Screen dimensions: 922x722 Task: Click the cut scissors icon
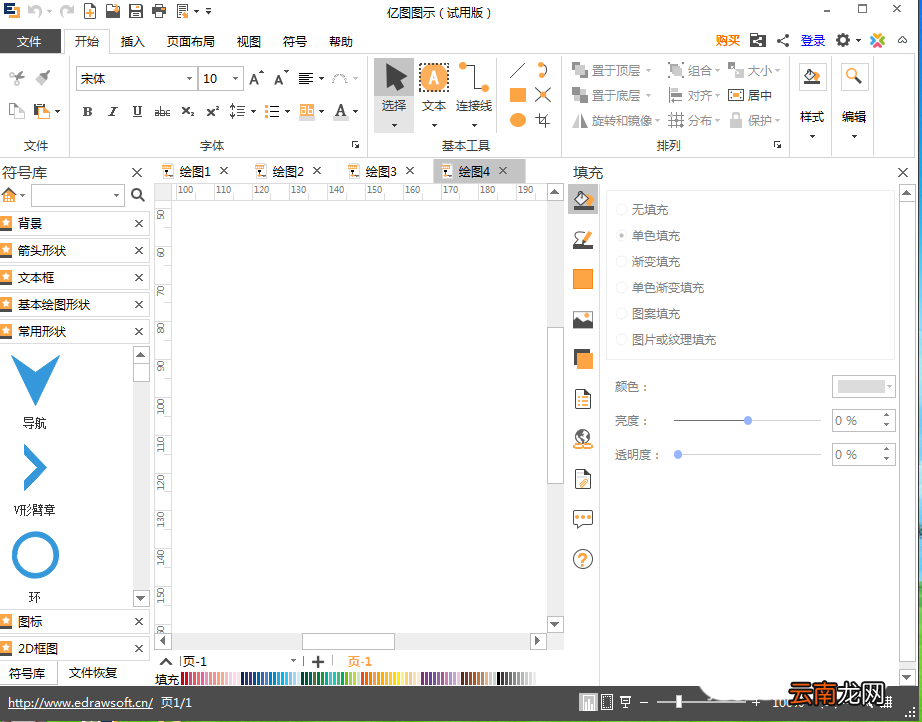coord(16,78)
